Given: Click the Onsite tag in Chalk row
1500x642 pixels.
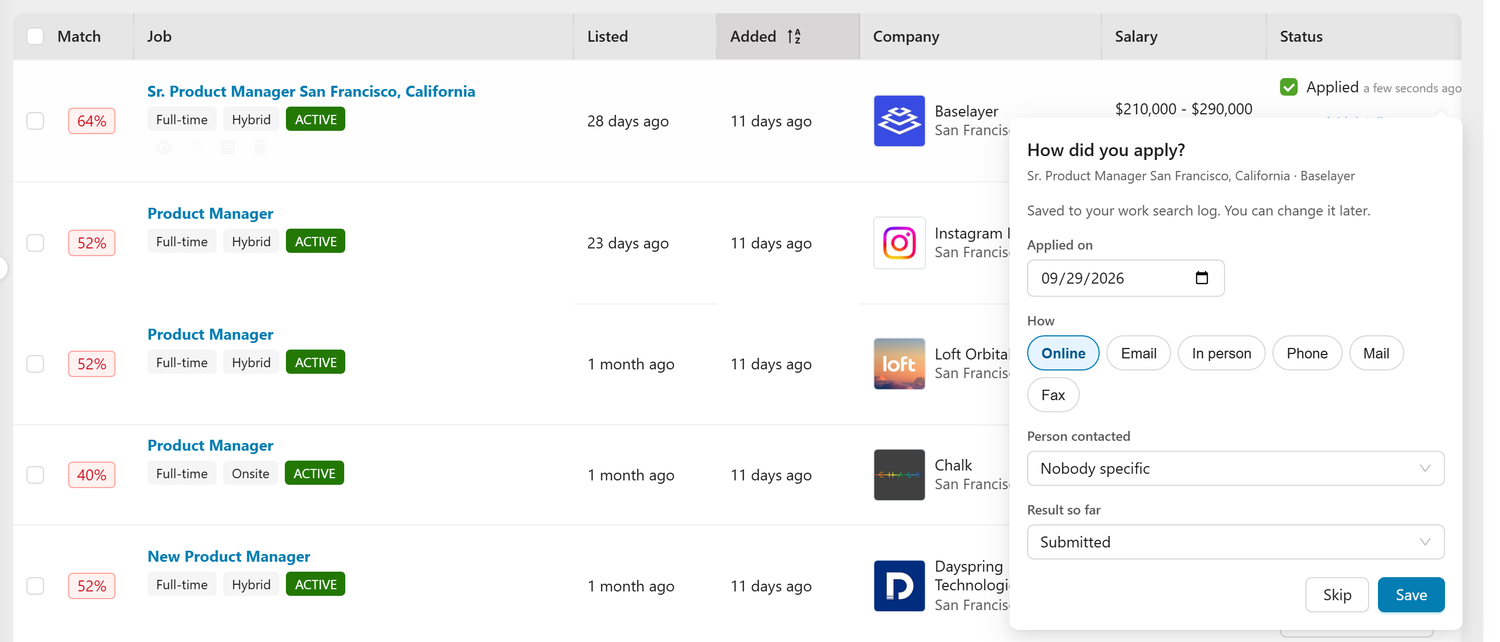Looking at the screenshot, I should (x=251, y=474).
